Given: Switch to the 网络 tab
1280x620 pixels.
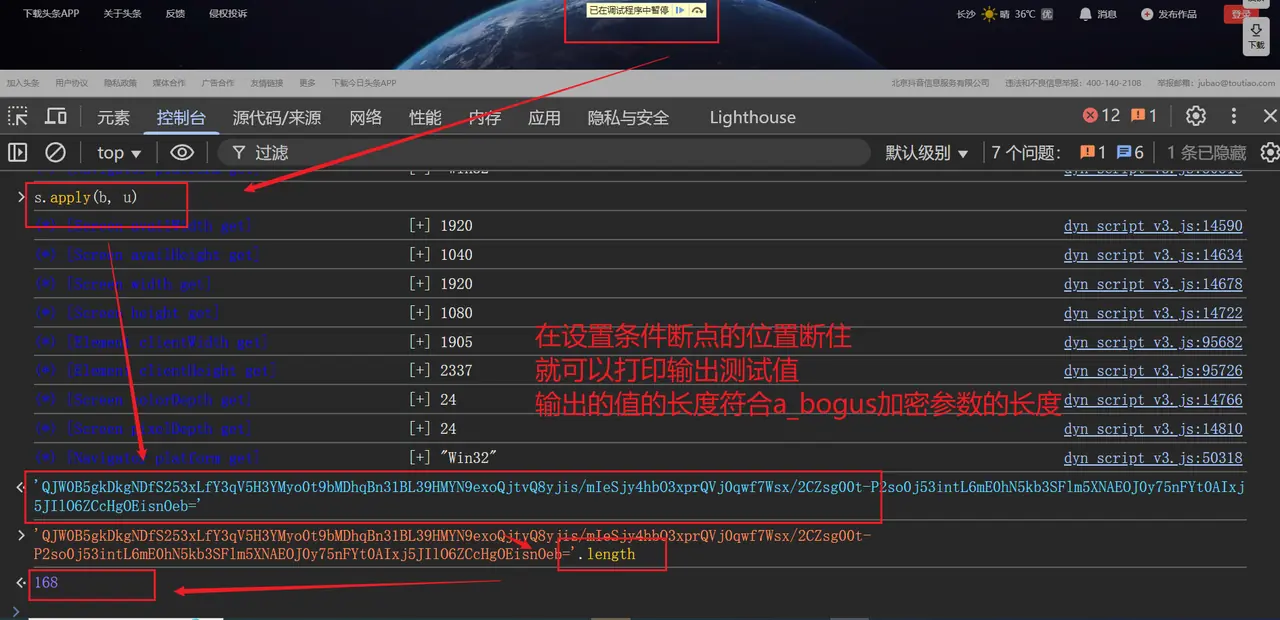Looking at the screenshot, I should click(x=365, y=117).
